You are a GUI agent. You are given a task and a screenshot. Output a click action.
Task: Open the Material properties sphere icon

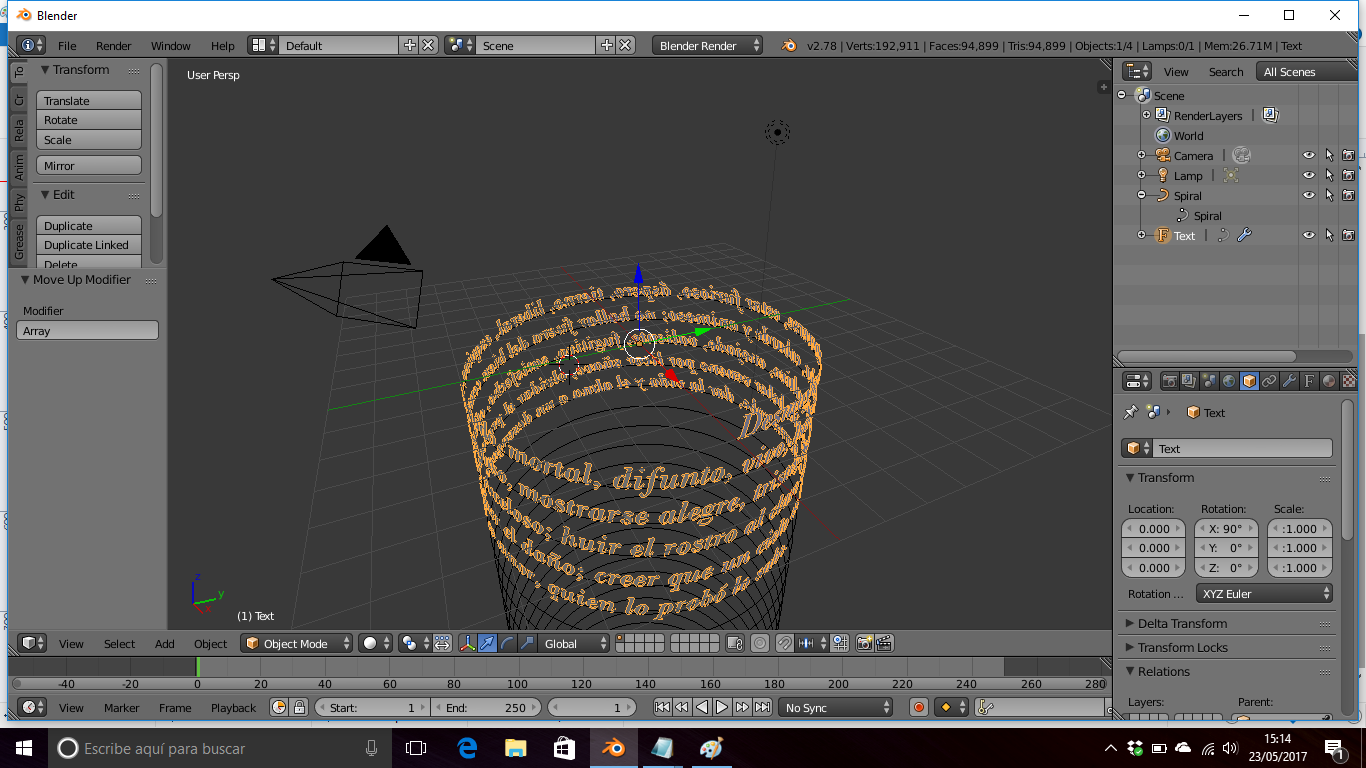pyautogui.click(x=1329, y=381)
